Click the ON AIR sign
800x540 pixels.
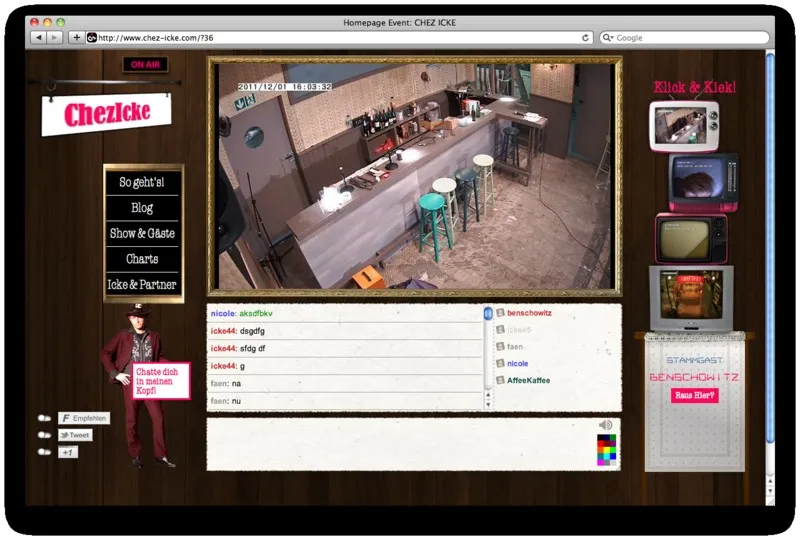tap(145, 64)
